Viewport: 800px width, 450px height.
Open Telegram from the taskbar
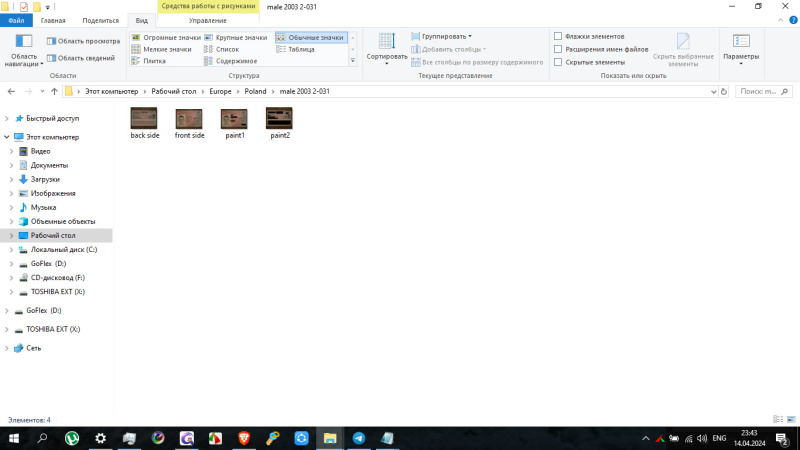click(x=358, y=438)
